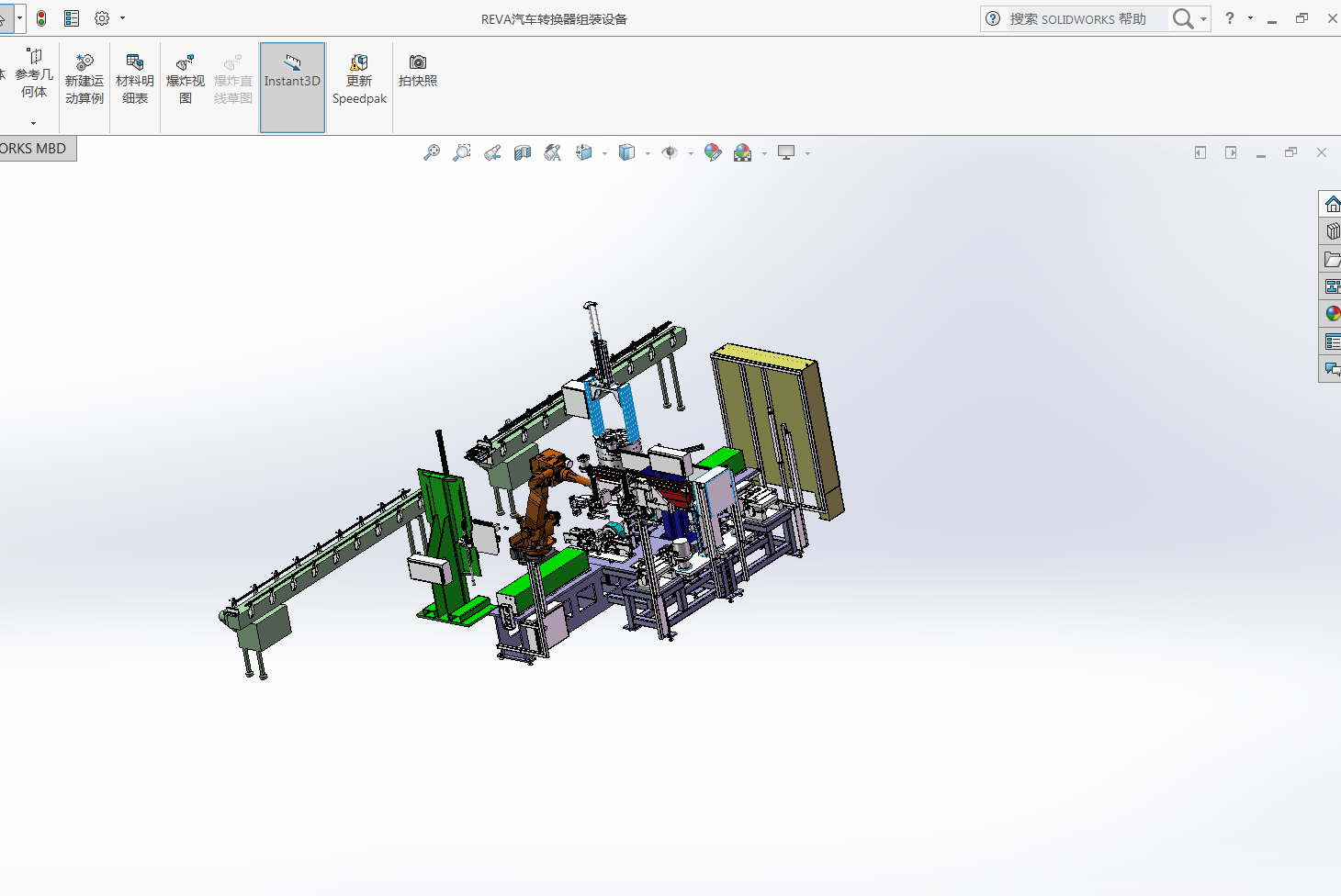The image size is (1341, 896).
Task: Switch to the SOLIDWORKS MBD tab
Action: click(35, 149)
